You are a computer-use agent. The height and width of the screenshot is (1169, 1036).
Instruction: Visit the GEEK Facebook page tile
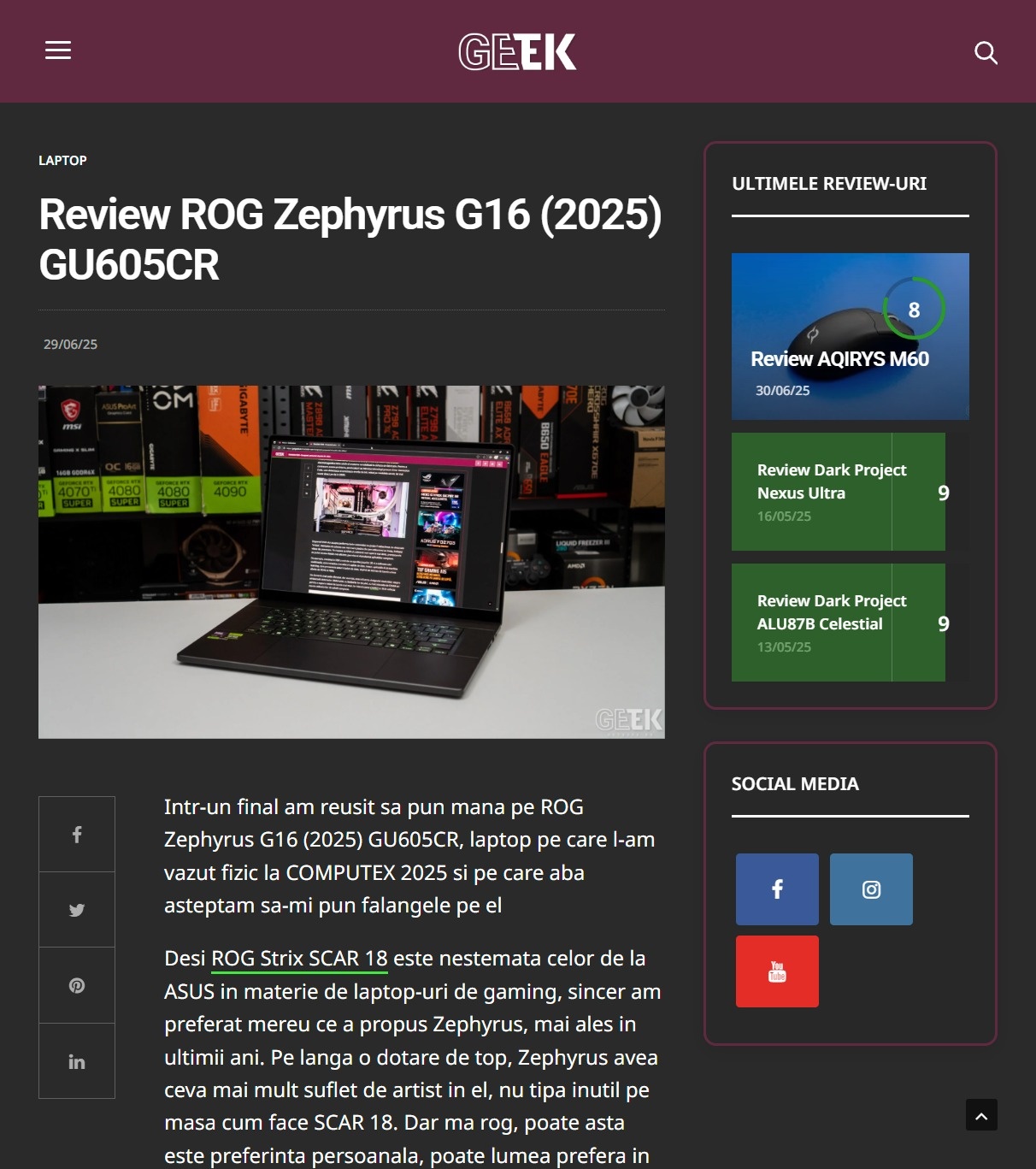tap(777, 889)
